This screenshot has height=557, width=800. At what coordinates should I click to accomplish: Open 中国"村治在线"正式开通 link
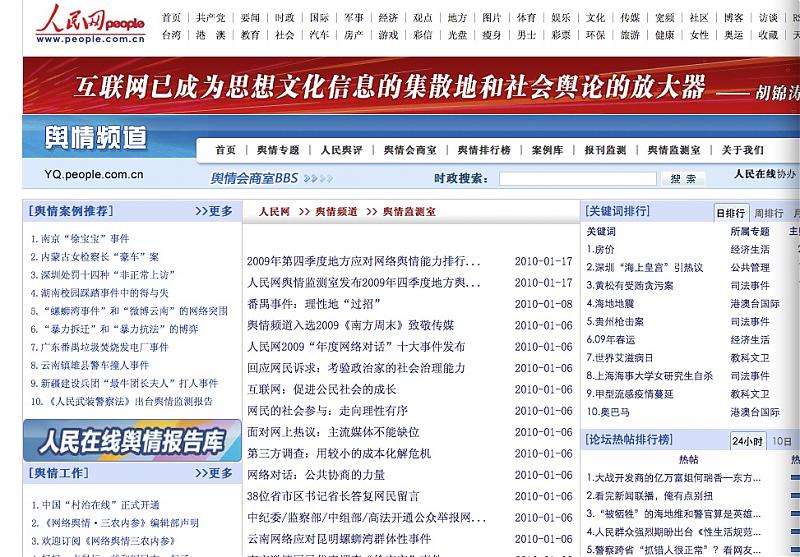[x=95, y=505]
